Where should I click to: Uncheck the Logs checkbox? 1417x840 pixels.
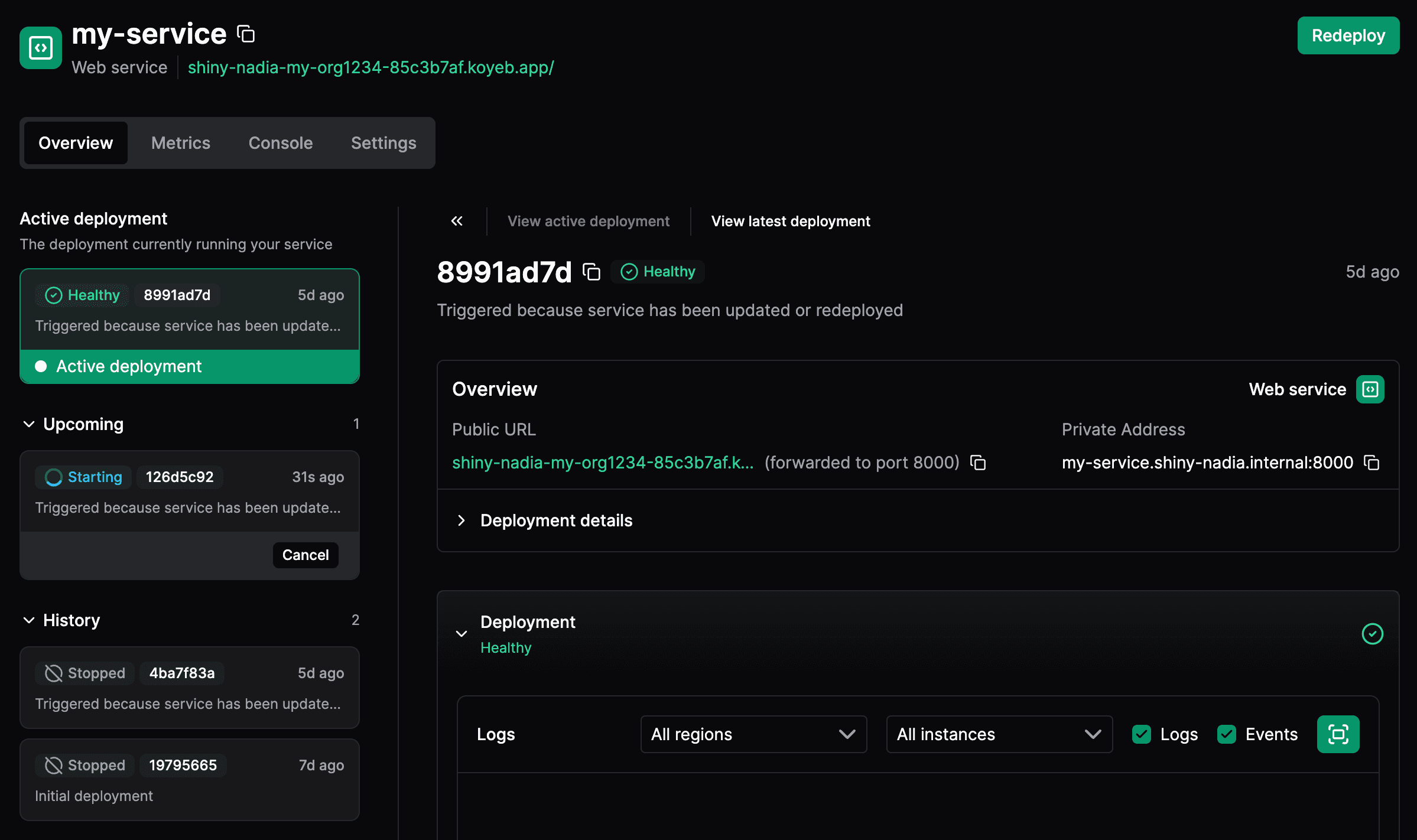[1142, 734]
